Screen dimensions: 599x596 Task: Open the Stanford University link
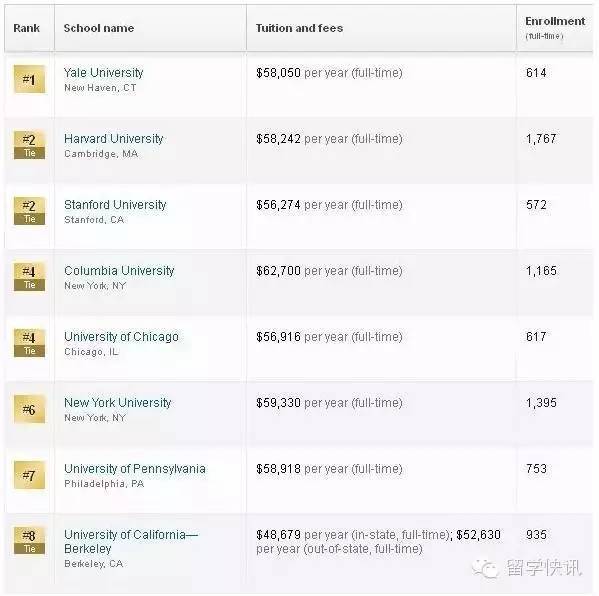[115, 205]
